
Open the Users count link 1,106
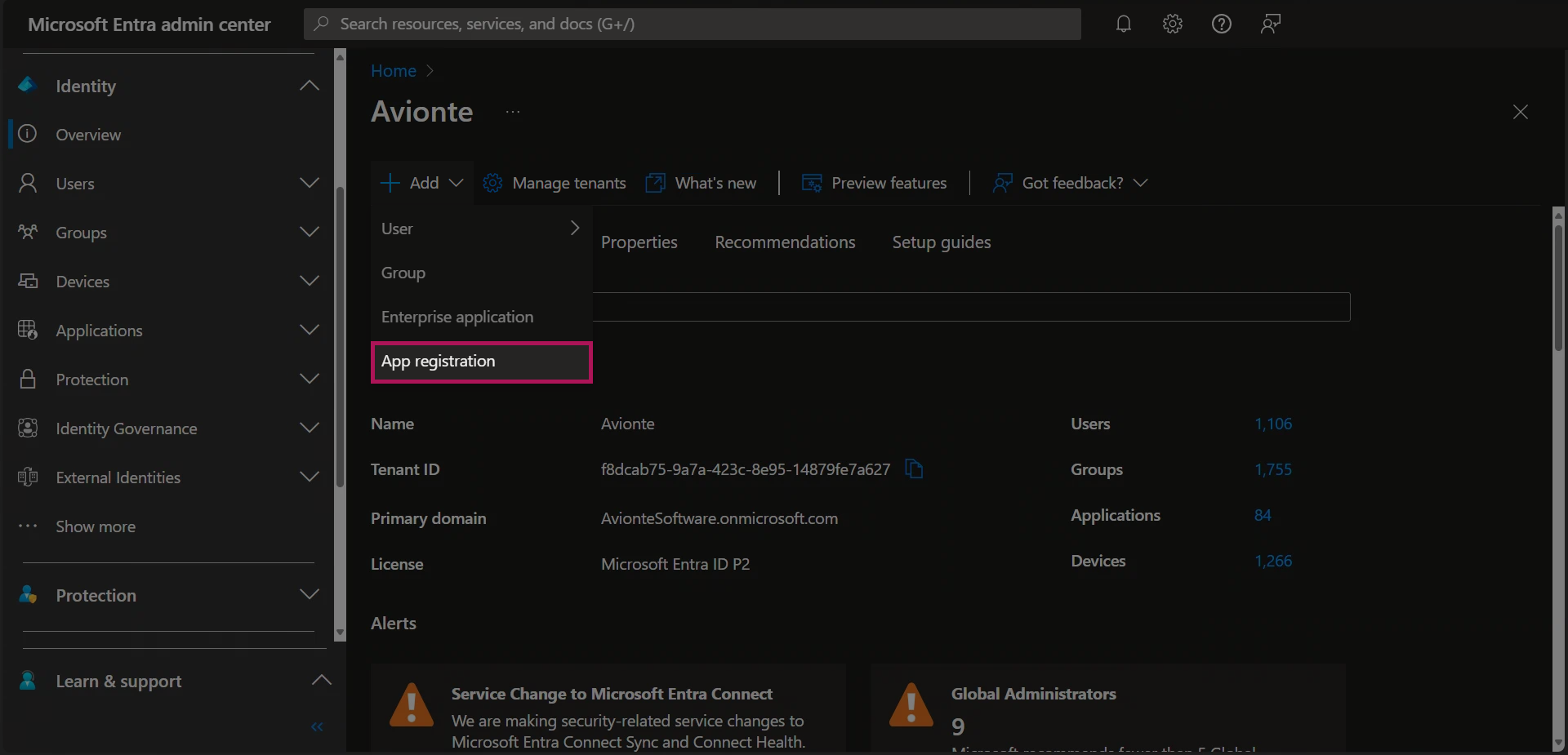pyautogui.click(x=1272, y=424)
